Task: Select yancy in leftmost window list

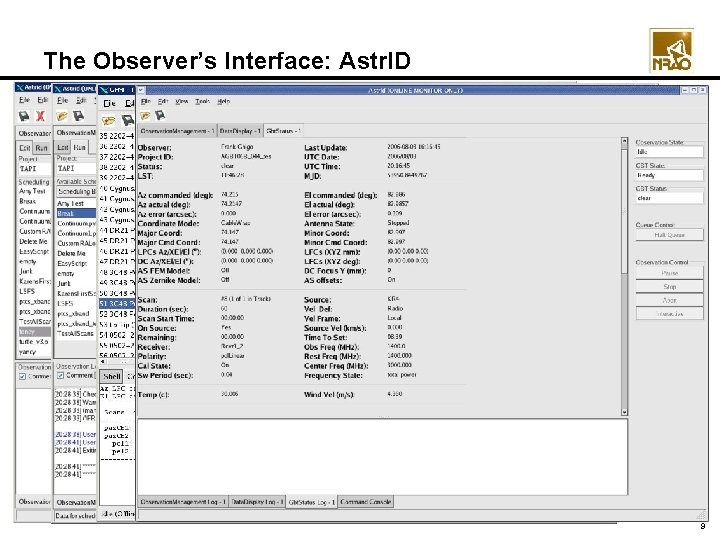Action: tap(27, 352)
